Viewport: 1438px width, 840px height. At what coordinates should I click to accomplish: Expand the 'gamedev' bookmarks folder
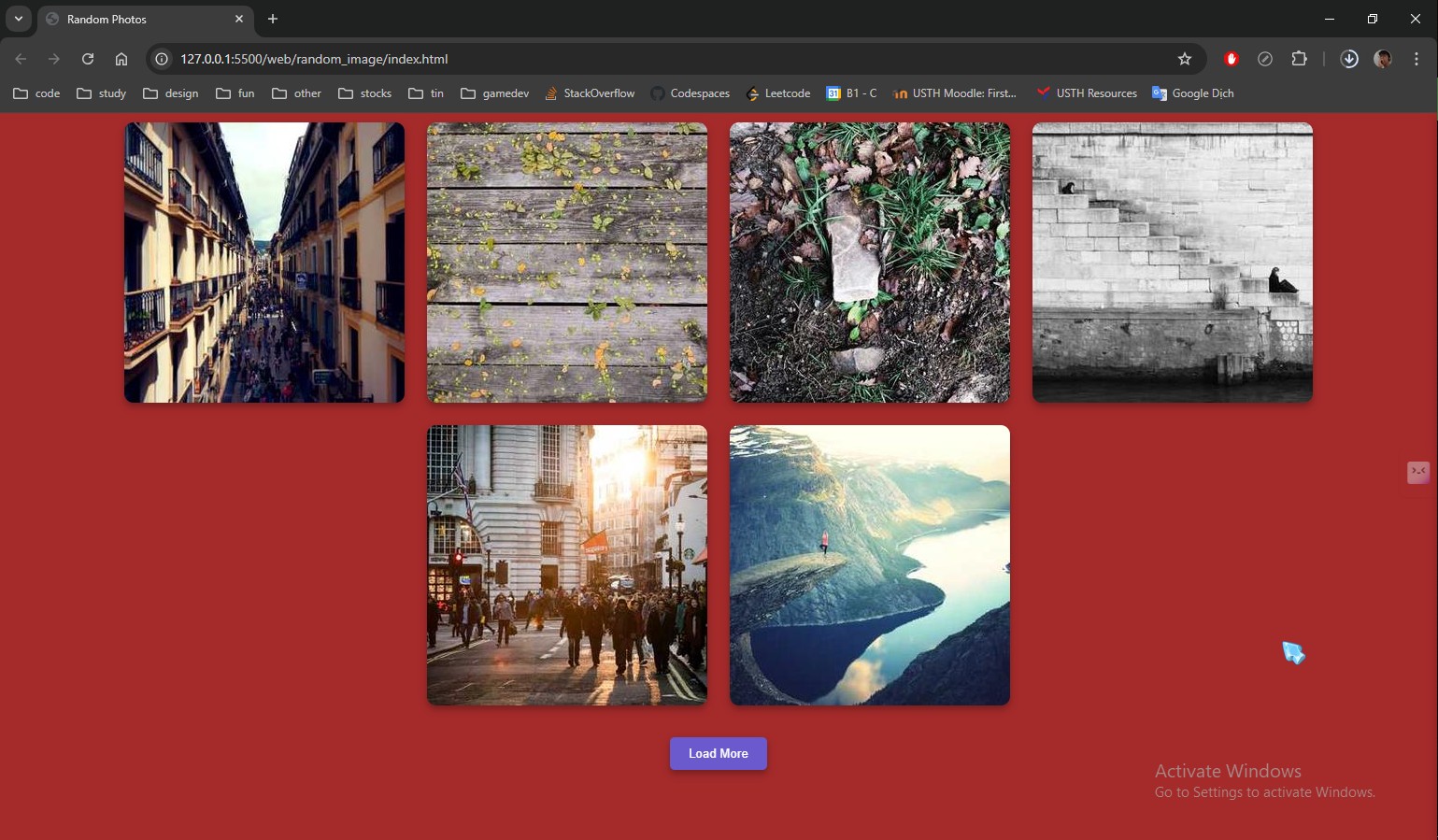(494, 93)
